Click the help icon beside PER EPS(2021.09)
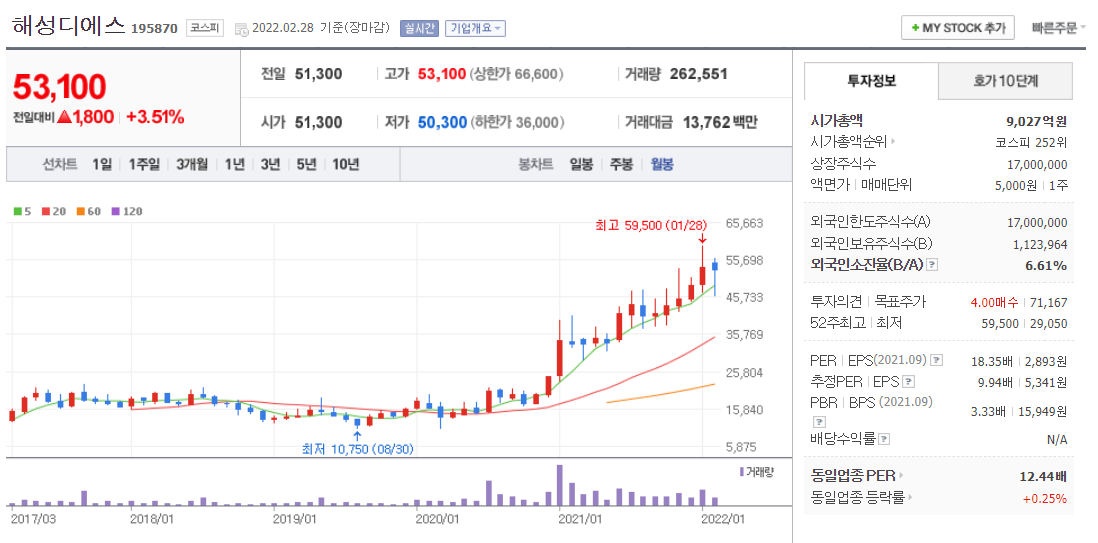Viewport: 1098px width, 543px height. (x=937, y=360)
